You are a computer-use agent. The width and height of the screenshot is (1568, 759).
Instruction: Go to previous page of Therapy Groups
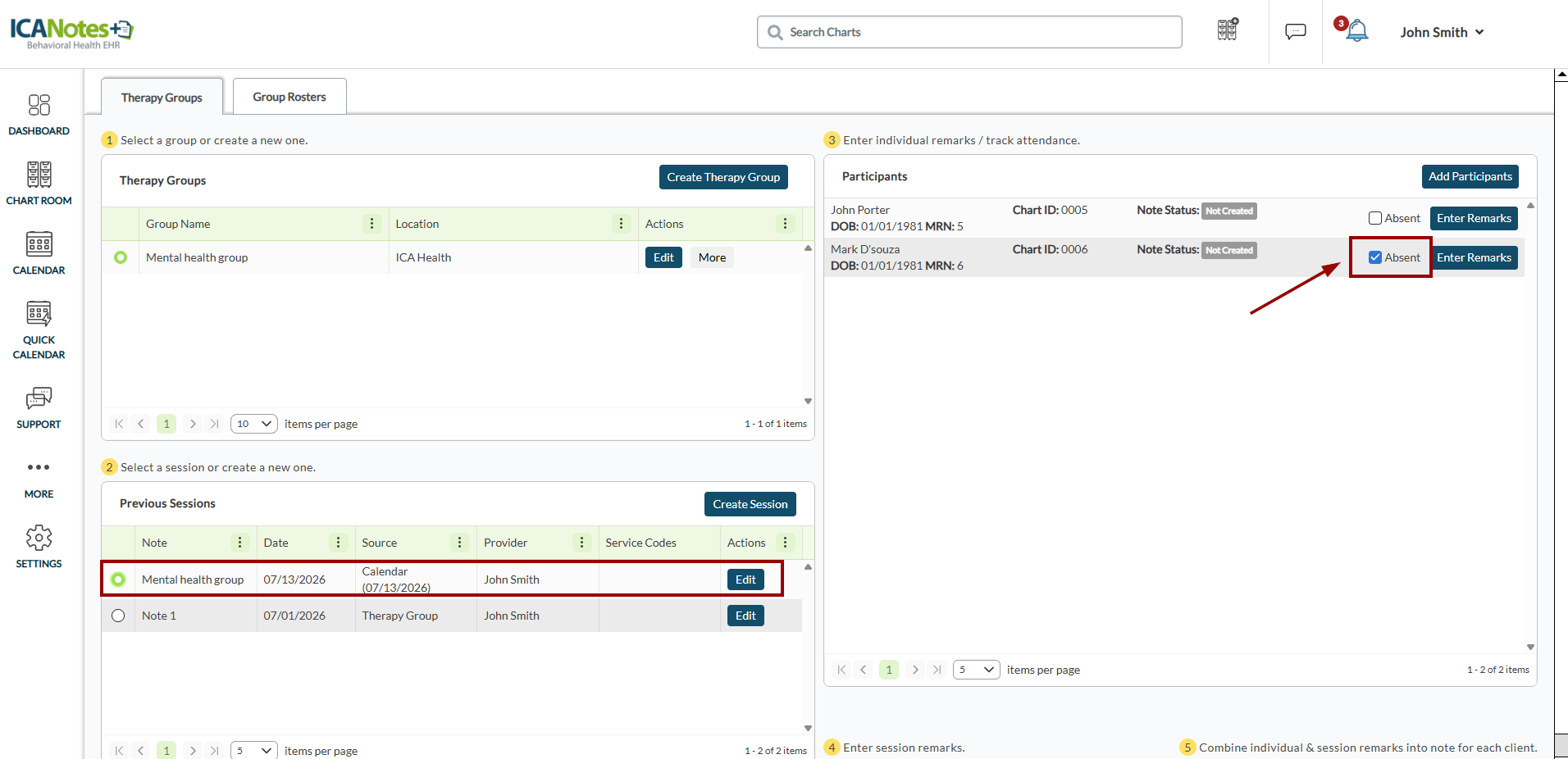click(x=141, y=424)
